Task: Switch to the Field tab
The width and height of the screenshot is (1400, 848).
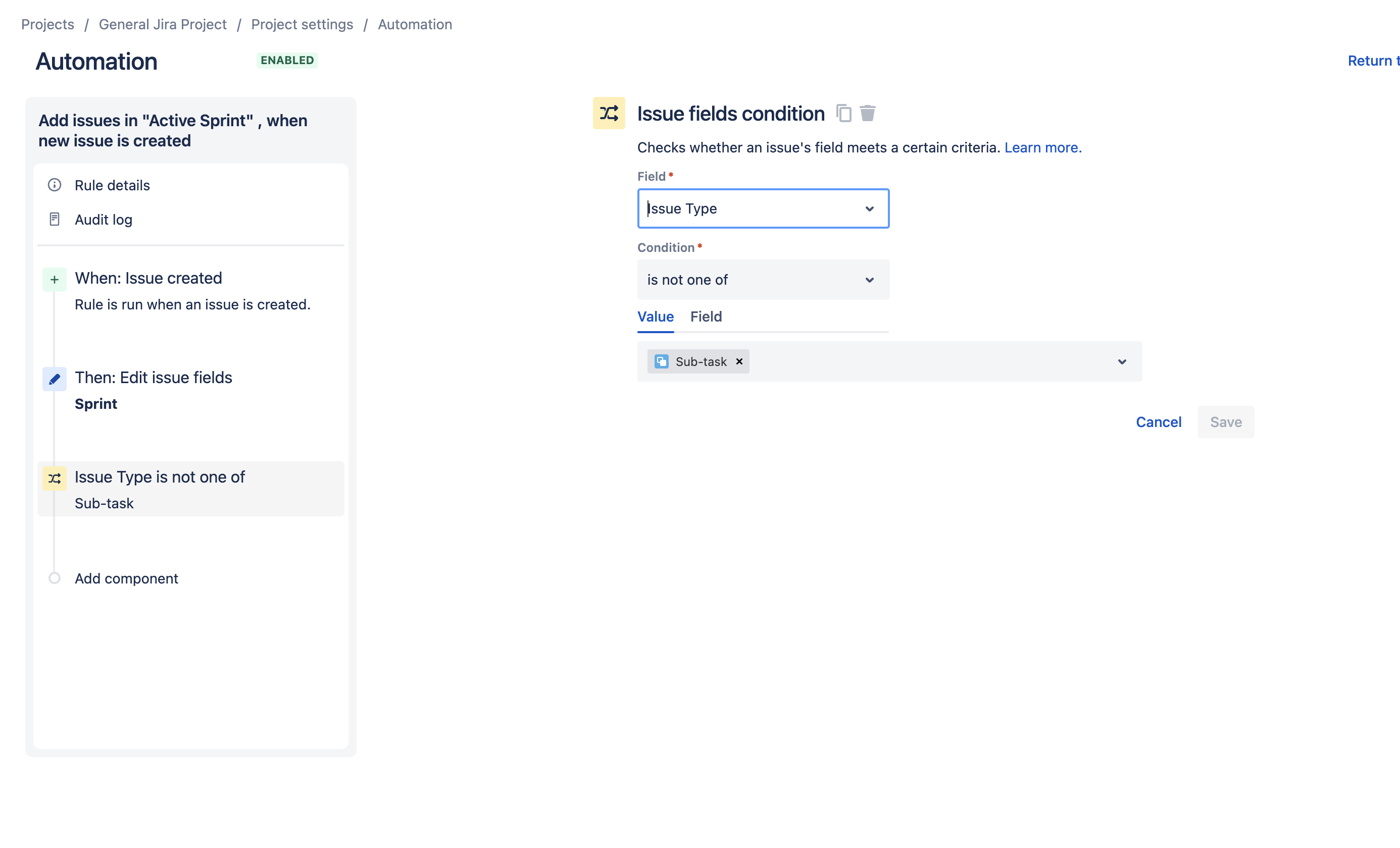Action: point(706,317)
